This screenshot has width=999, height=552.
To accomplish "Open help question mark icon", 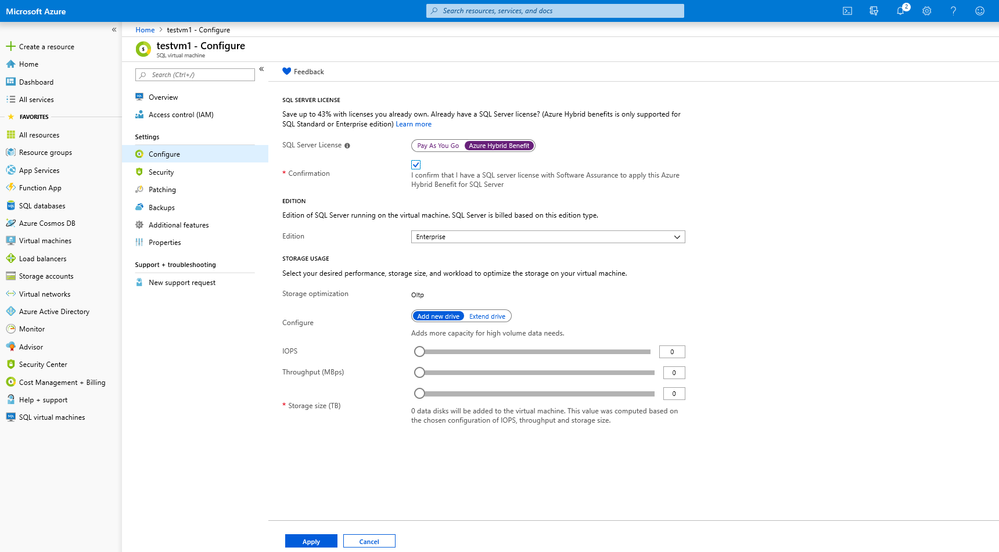I will 953,11.
